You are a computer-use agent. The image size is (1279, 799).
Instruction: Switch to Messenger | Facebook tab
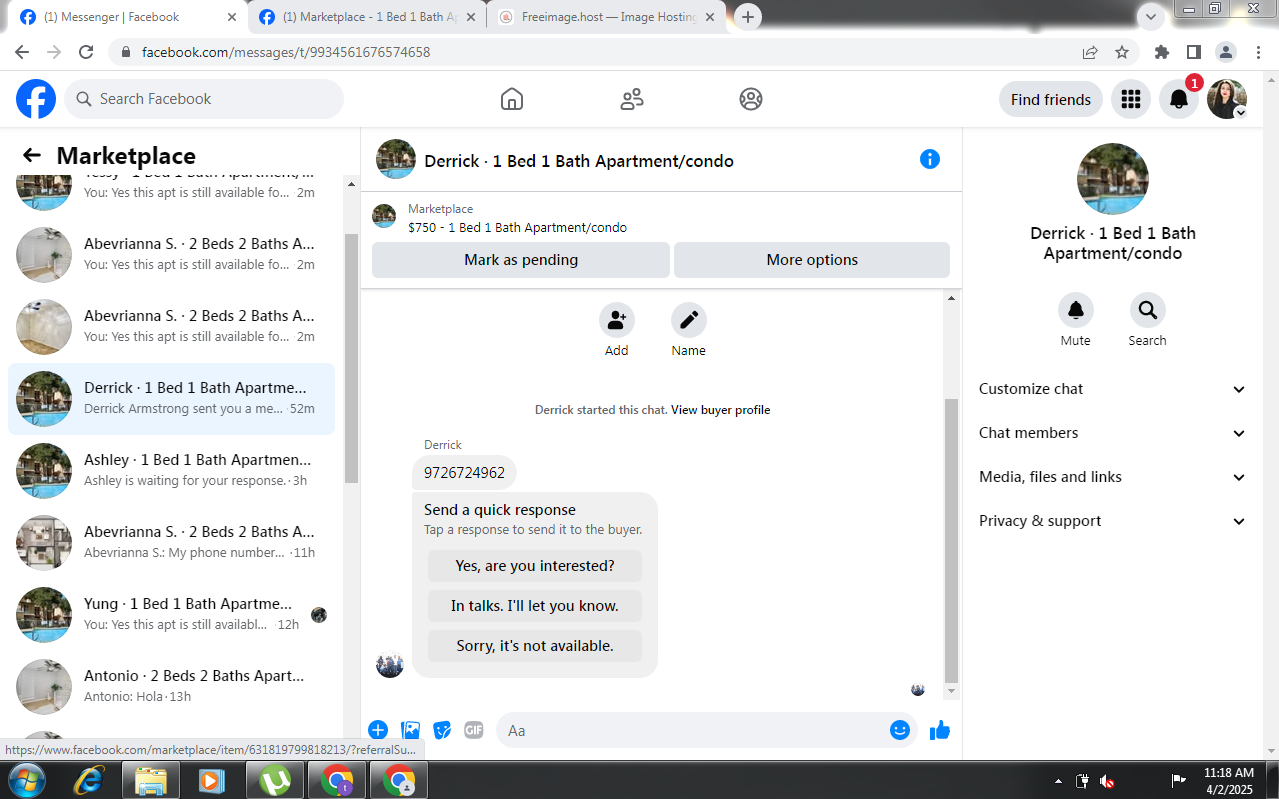[128, 17]
